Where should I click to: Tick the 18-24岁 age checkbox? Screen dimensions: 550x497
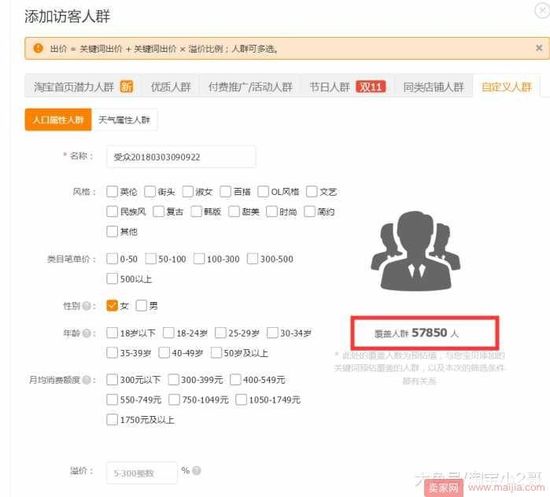[x=169, y=333]
